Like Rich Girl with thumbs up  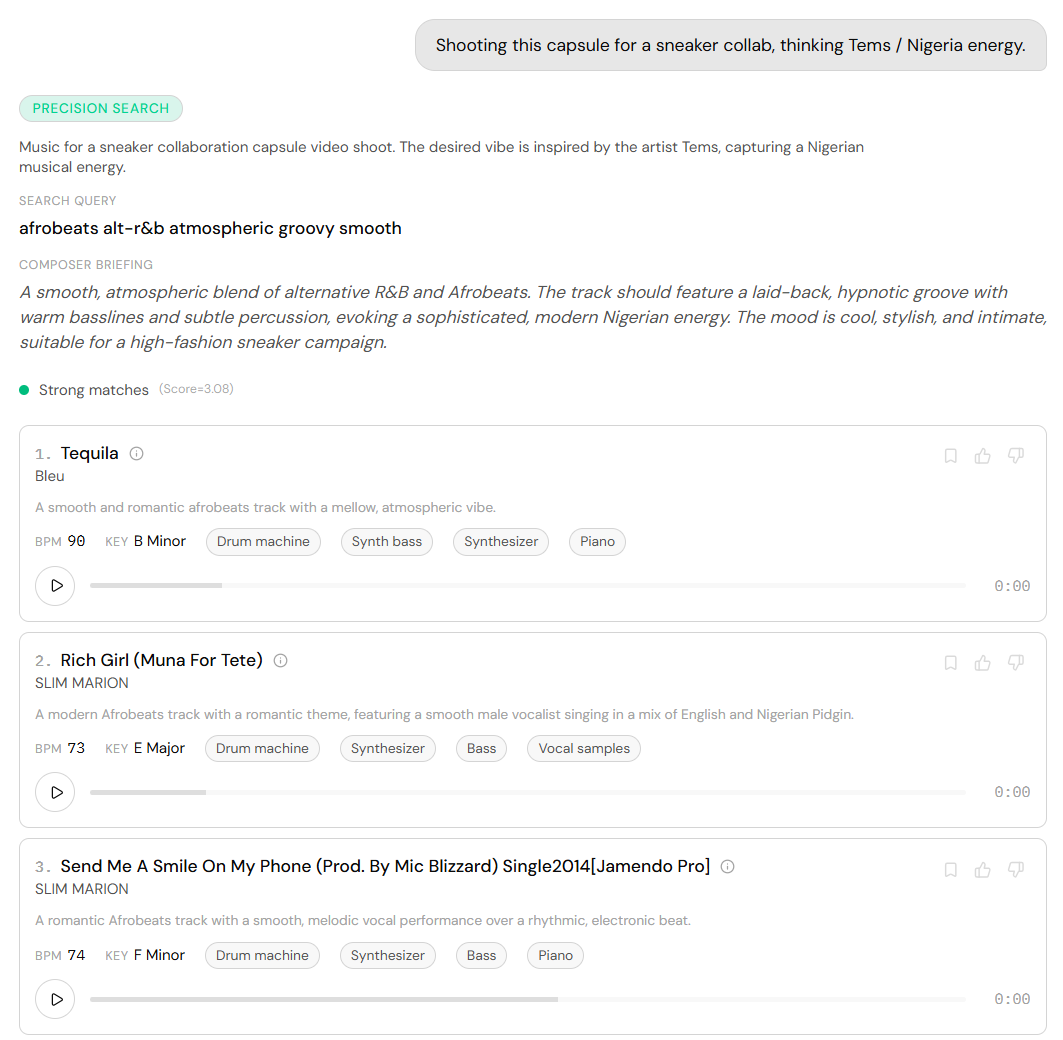[x=982, y=662]
